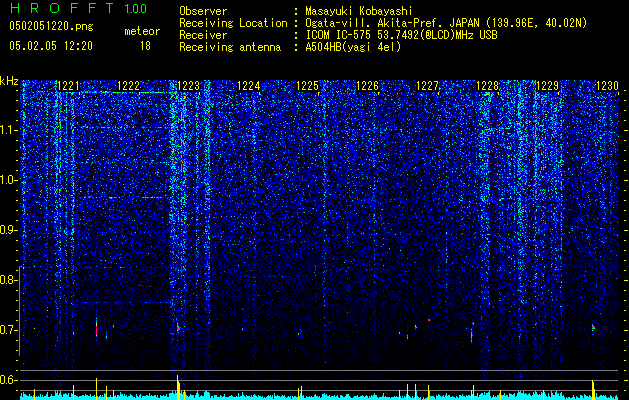Click the kHz axis unit label
Viewport: 629px width, 400px height.
pos(9,81)
